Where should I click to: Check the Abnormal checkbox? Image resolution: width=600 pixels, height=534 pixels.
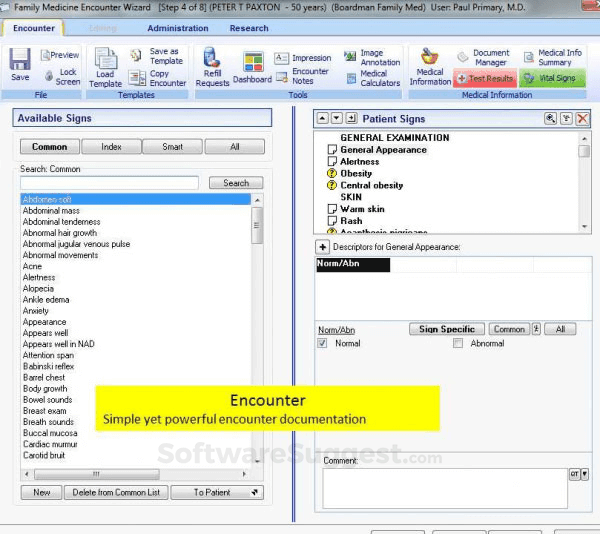click(x=458, y=343)
